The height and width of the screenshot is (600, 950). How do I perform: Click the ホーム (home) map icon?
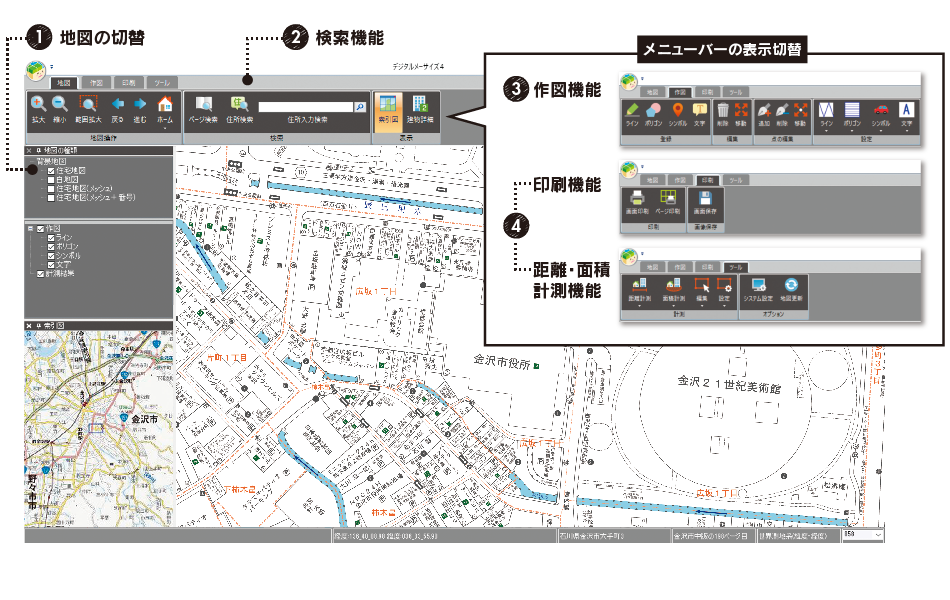[x=167, y=103]
